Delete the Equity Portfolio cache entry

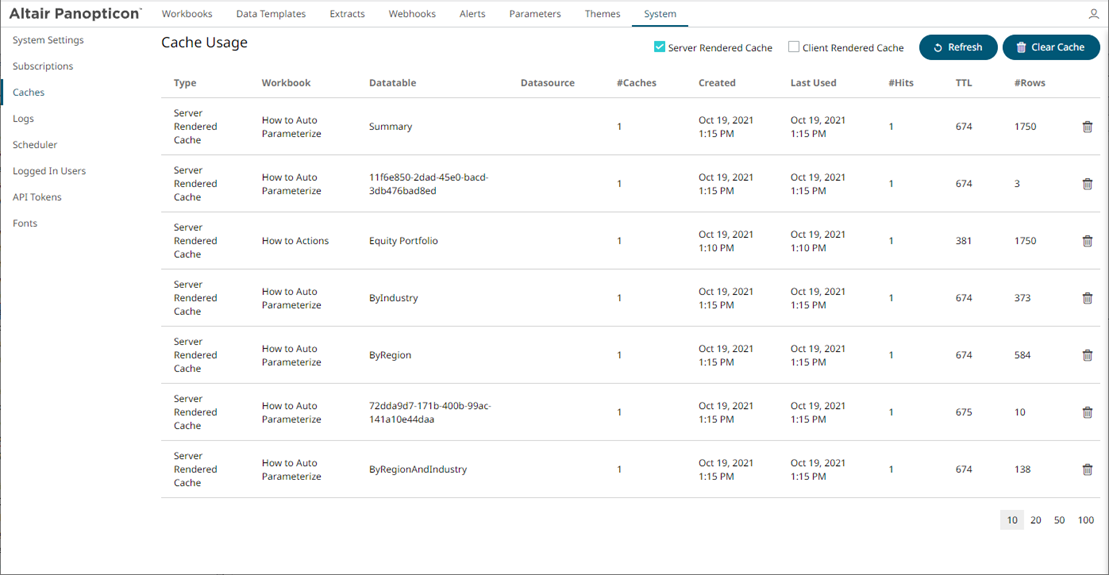coord(1087,241)
